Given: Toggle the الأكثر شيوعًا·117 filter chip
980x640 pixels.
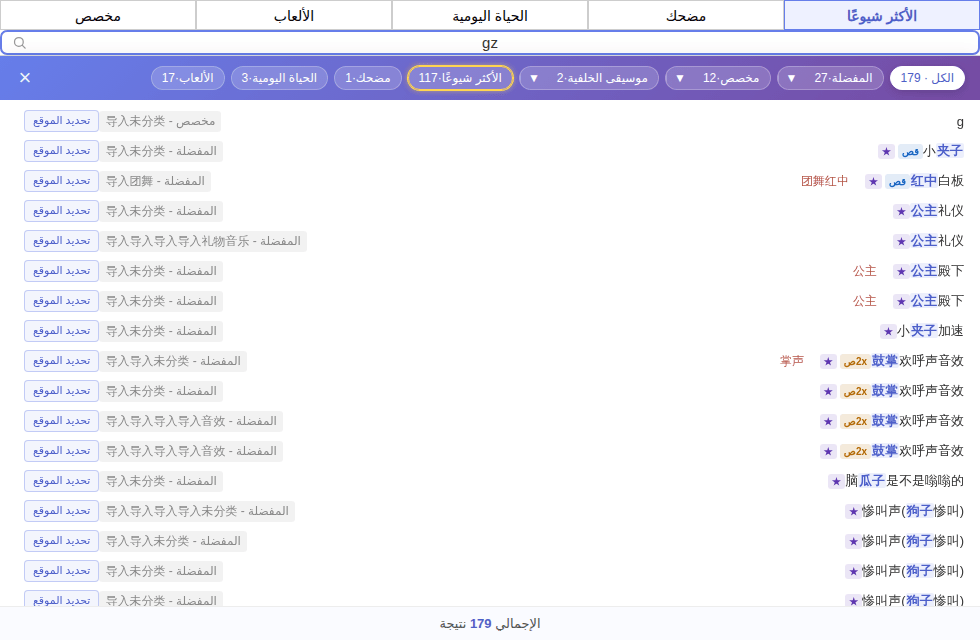Looking at the screenshot, I should 460,78.
